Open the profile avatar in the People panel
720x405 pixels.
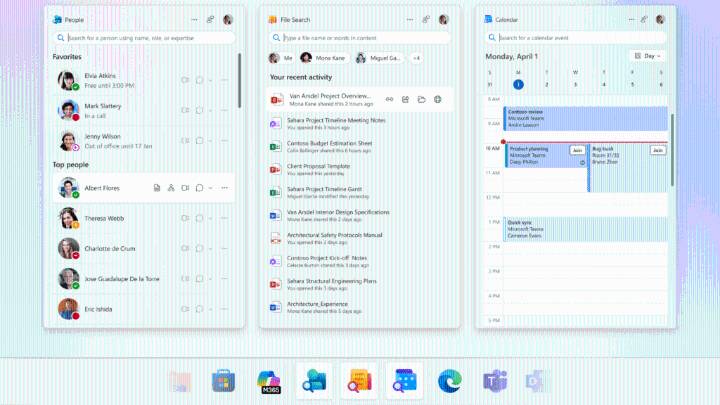point(228,20)
